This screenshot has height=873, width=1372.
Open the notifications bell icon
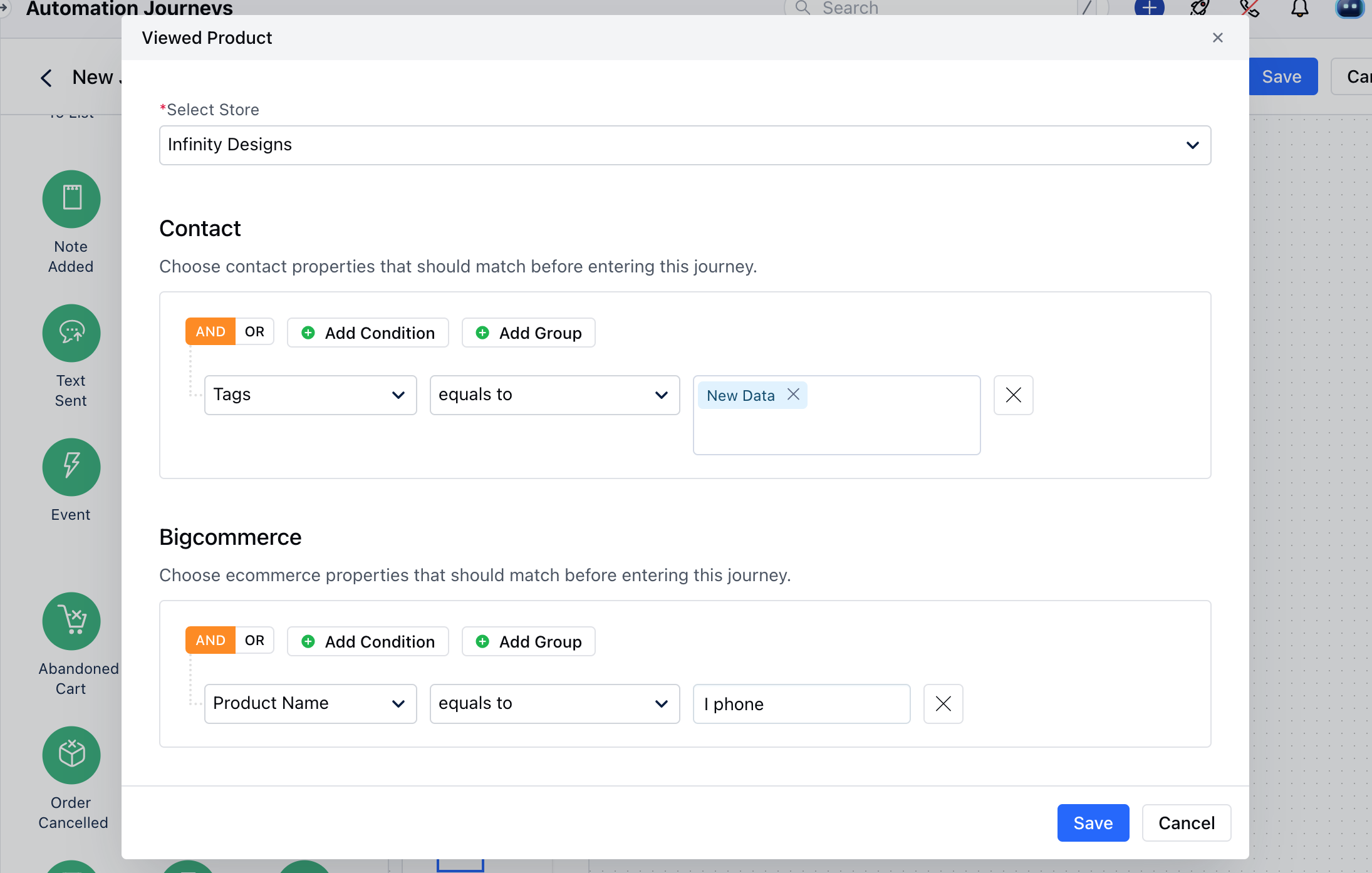[1299, 8]
